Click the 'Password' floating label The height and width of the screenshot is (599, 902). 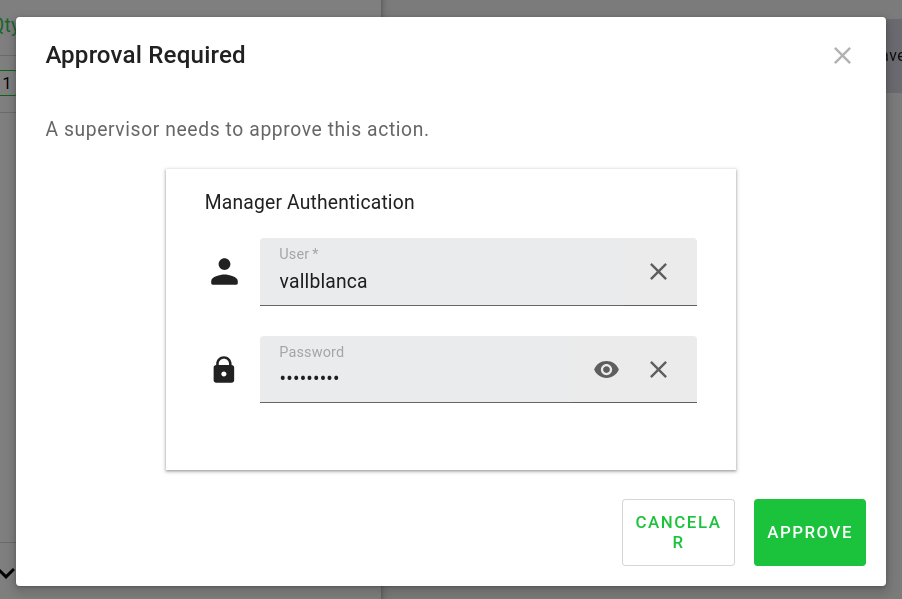pos(311,352)
